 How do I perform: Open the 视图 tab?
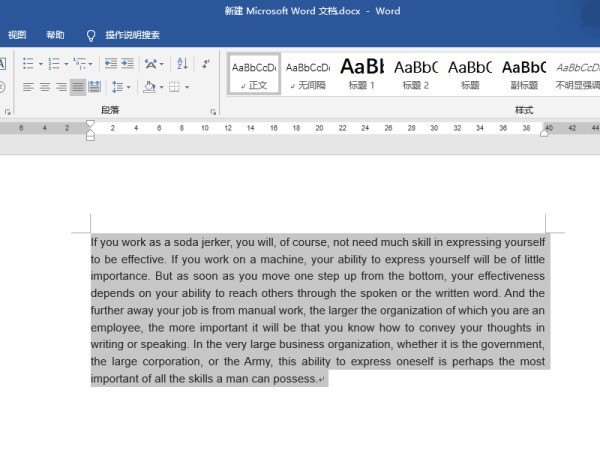click(x=17, y=35)
